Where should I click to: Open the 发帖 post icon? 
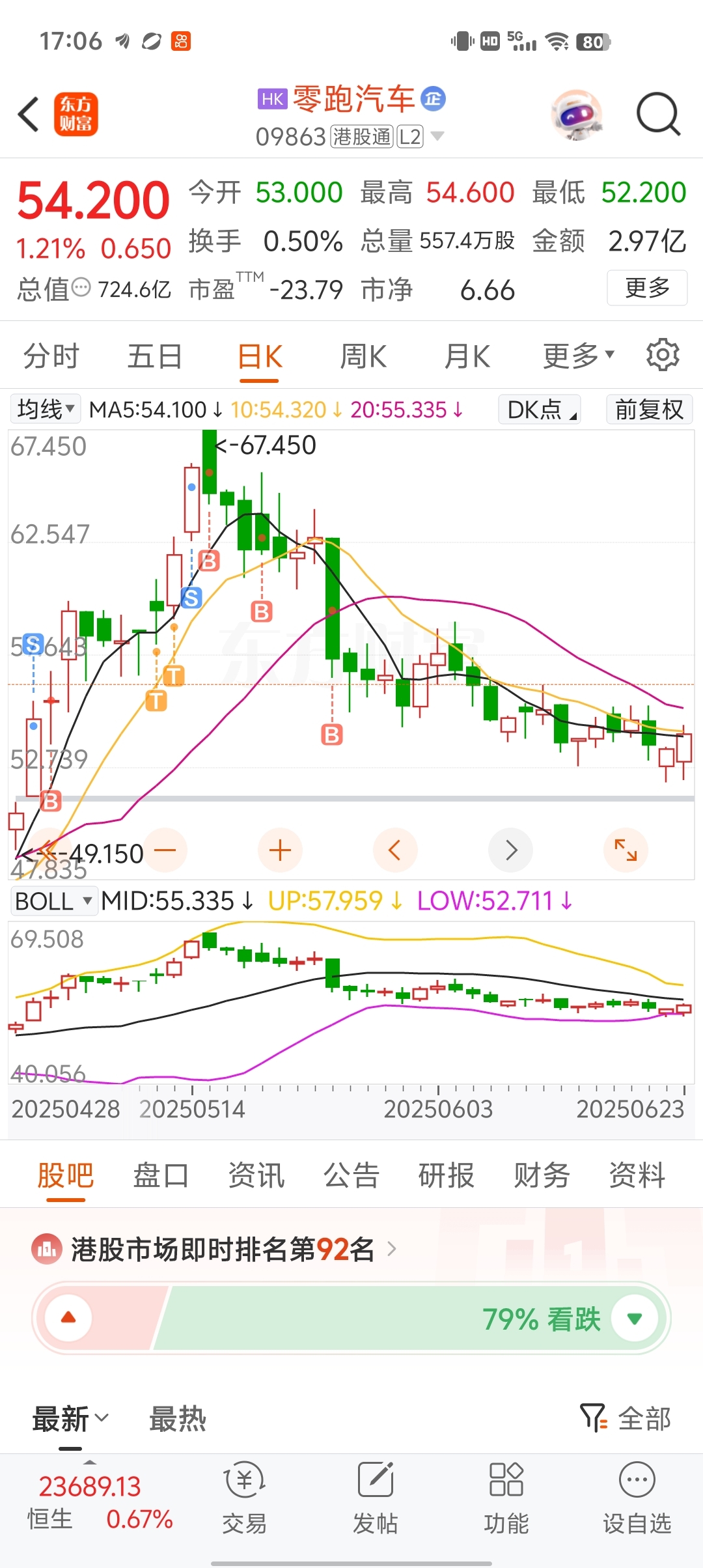[376, 1480]
